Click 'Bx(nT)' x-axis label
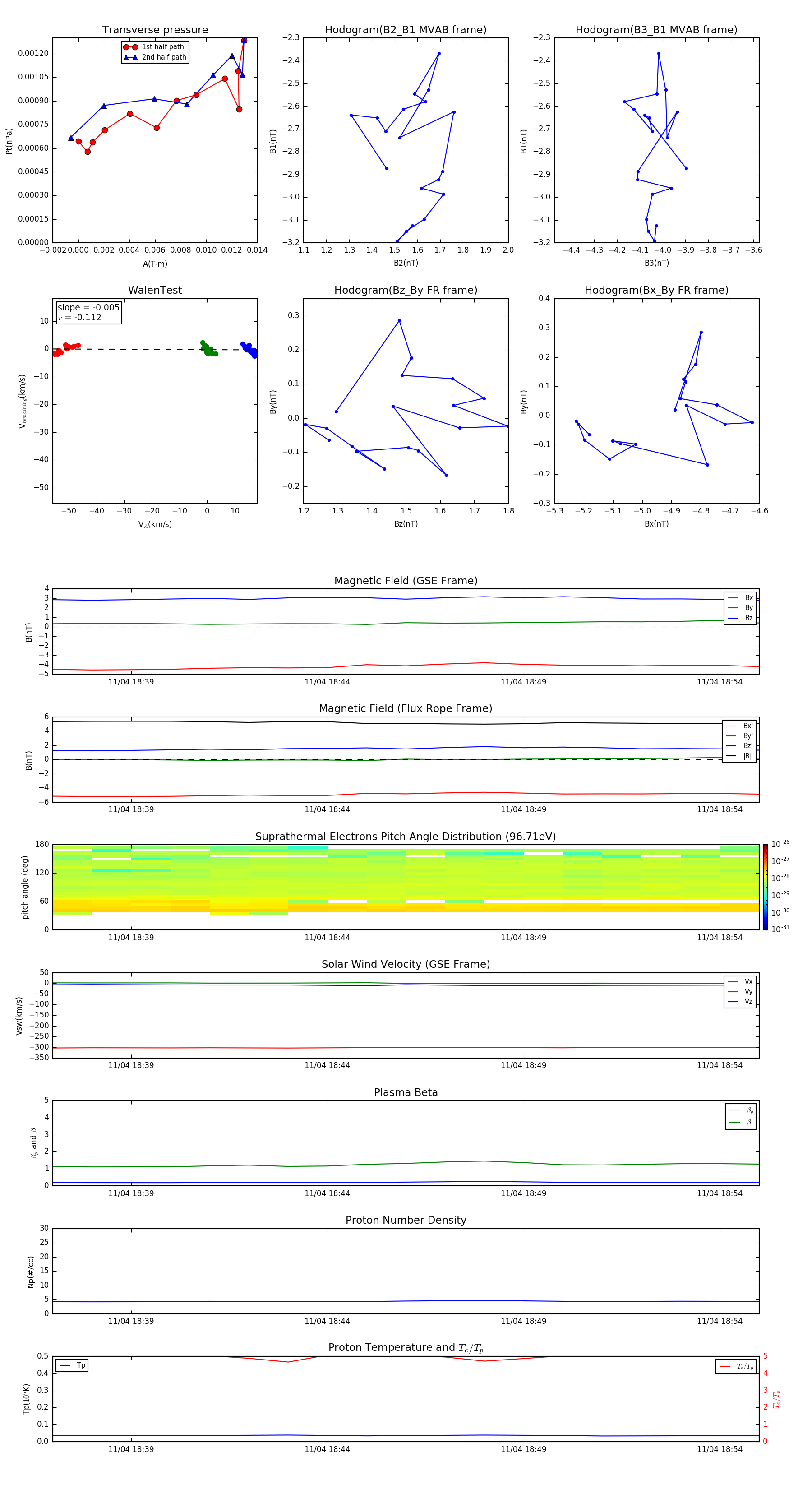This screenshot has height=1489, width=812. click(x=656, y=524)
